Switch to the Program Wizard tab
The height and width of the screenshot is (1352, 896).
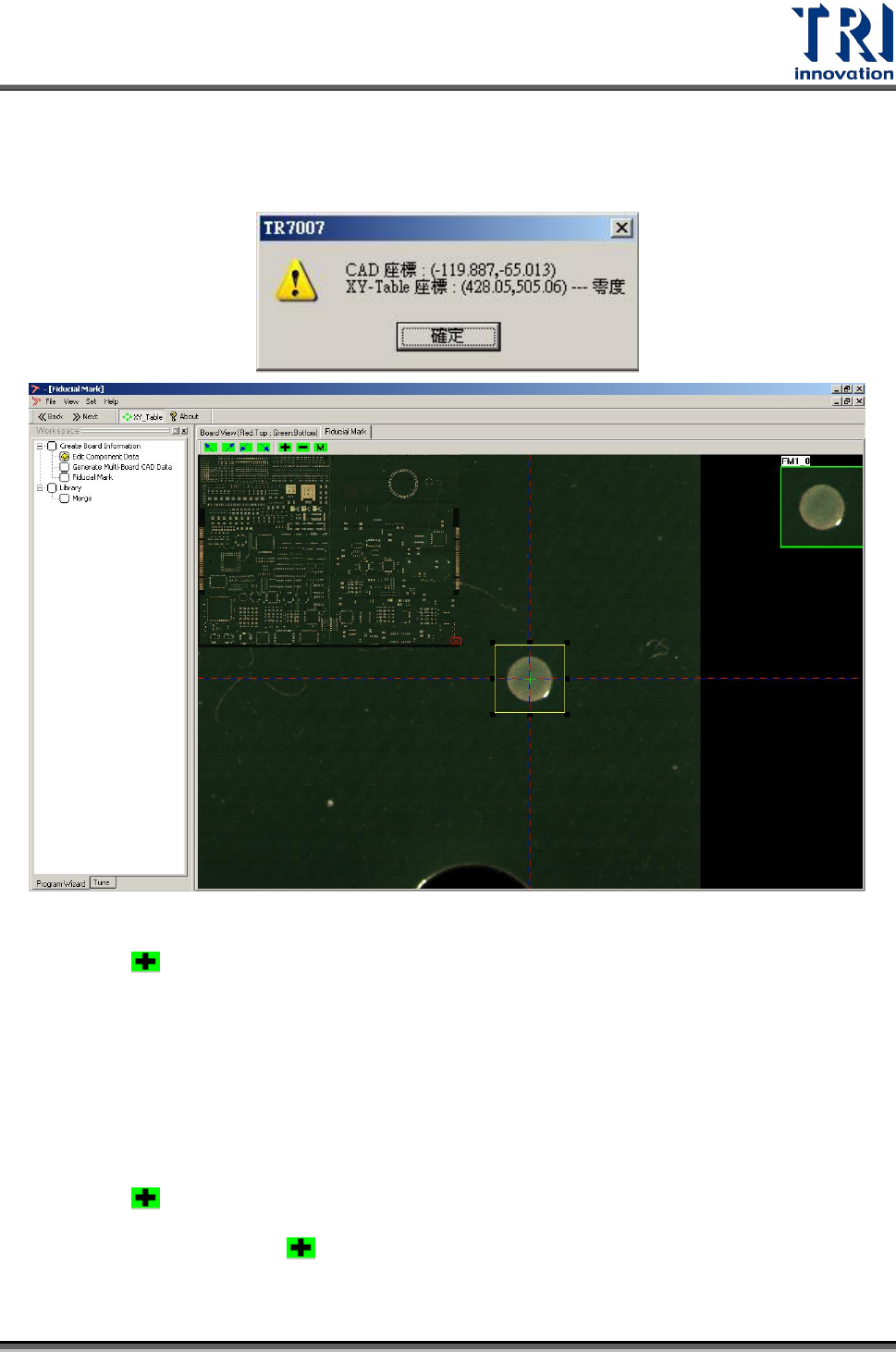(61, 883)
